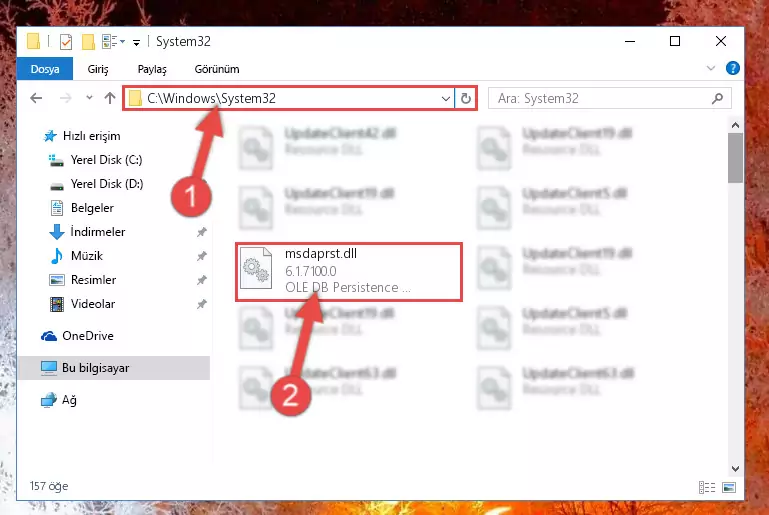The height and width of the screenshot is (515, 769).
Task: Open the recent locations dropdown
Action: tap(89, 98)
